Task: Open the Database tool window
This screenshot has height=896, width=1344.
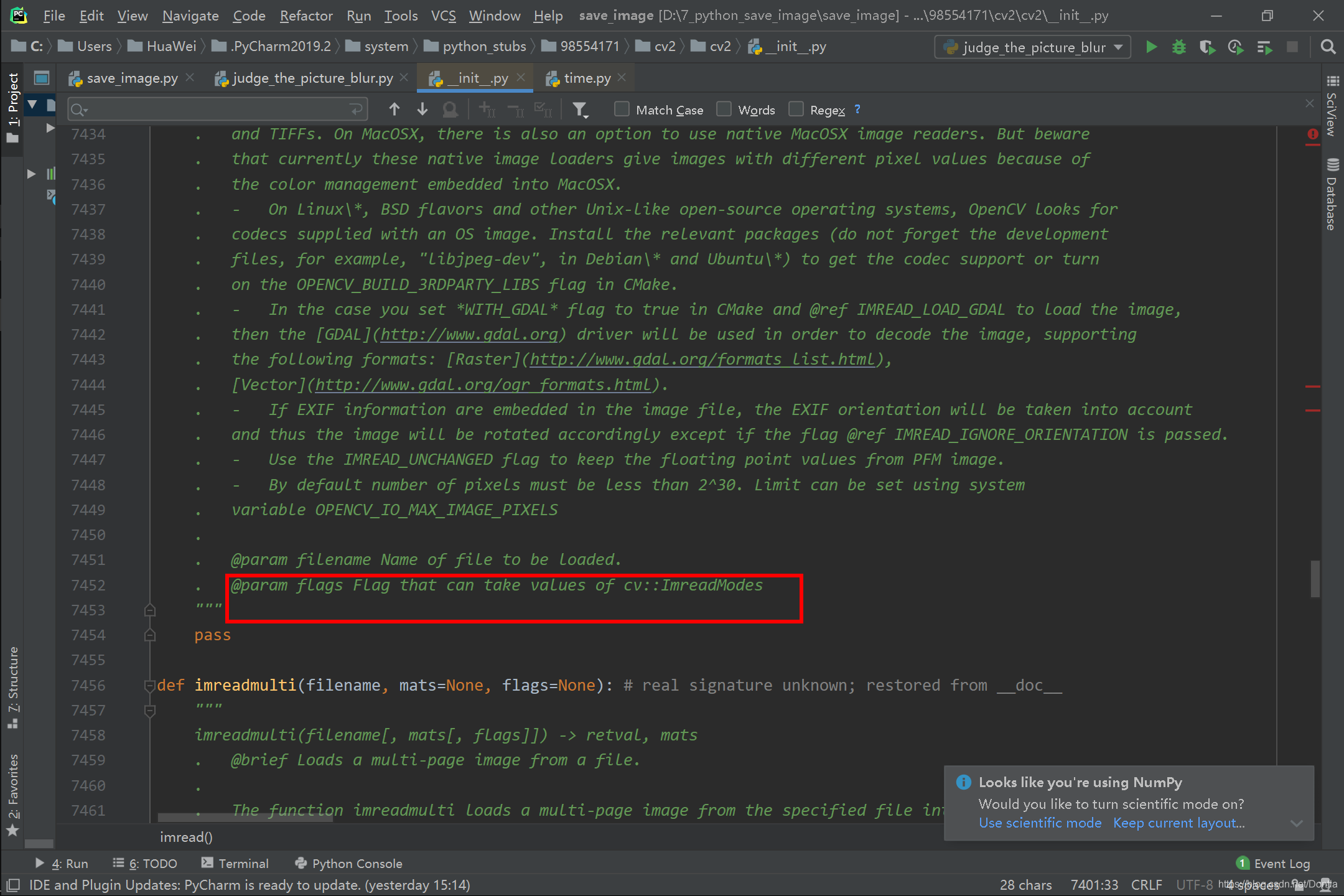Action: [x=1332, y=195]
